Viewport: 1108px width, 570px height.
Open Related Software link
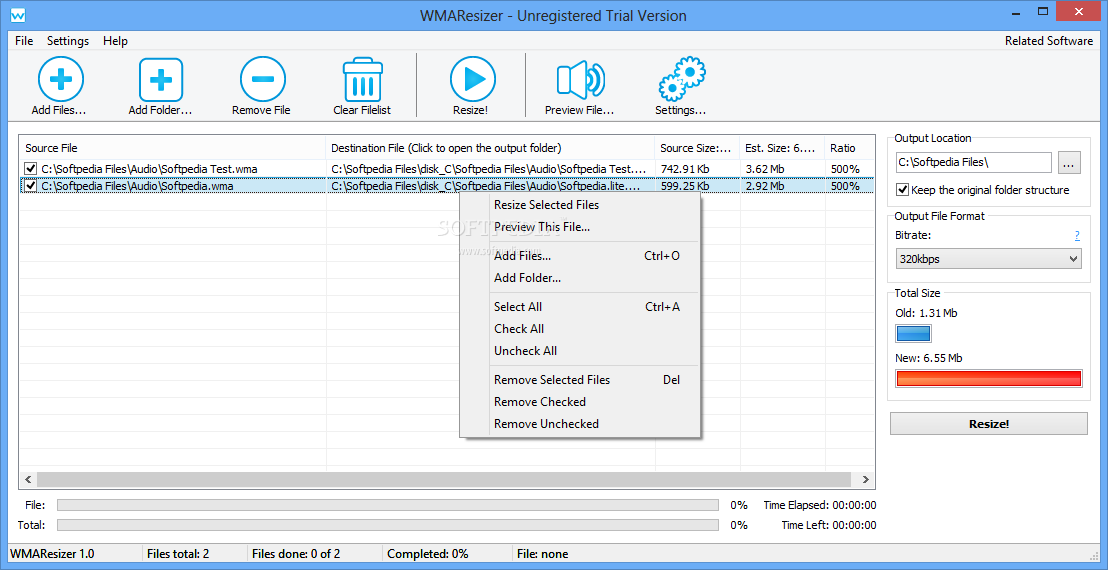click(x=1049, y=40)
